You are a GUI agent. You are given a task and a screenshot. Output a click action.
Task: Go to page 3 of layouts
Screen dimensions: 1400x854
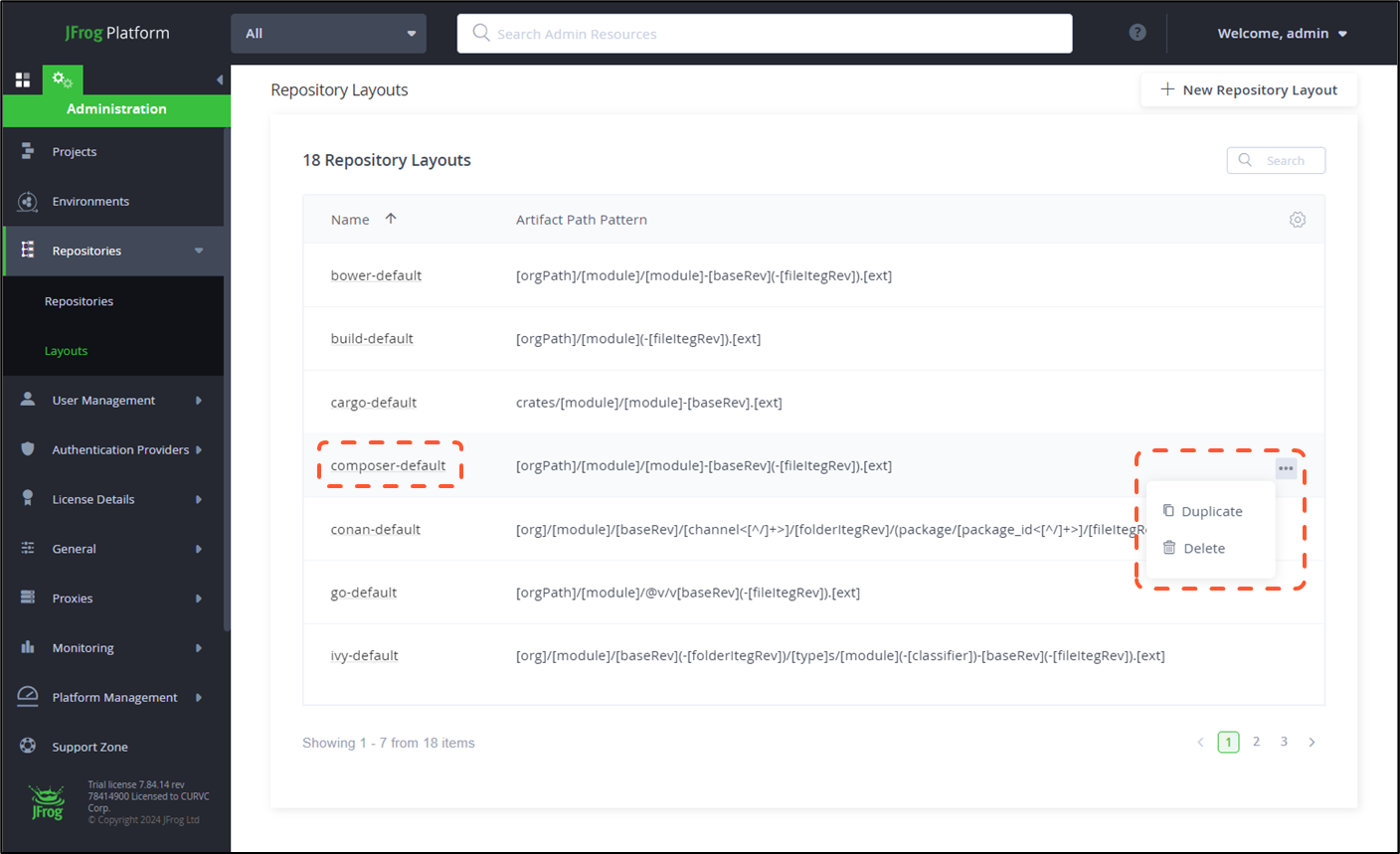pyautogui.click(x=1284, y=742)
